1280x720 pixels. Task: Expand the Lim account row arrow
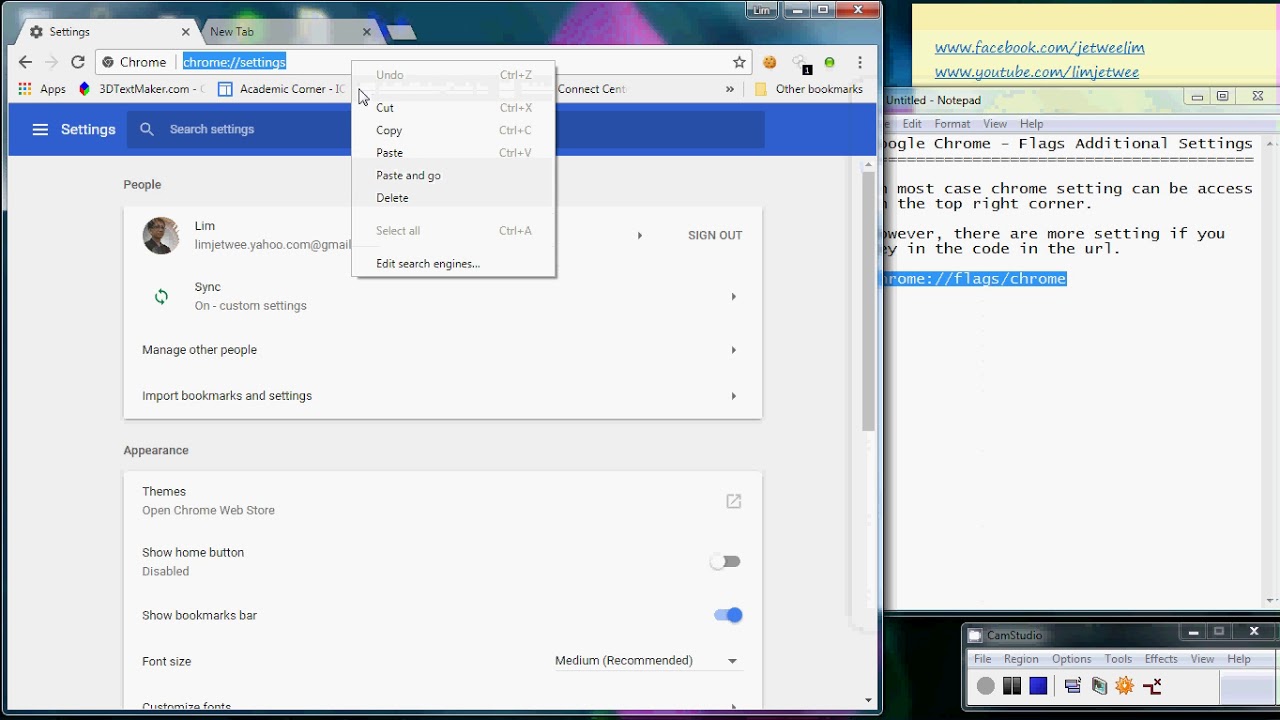tap(640, 236)
